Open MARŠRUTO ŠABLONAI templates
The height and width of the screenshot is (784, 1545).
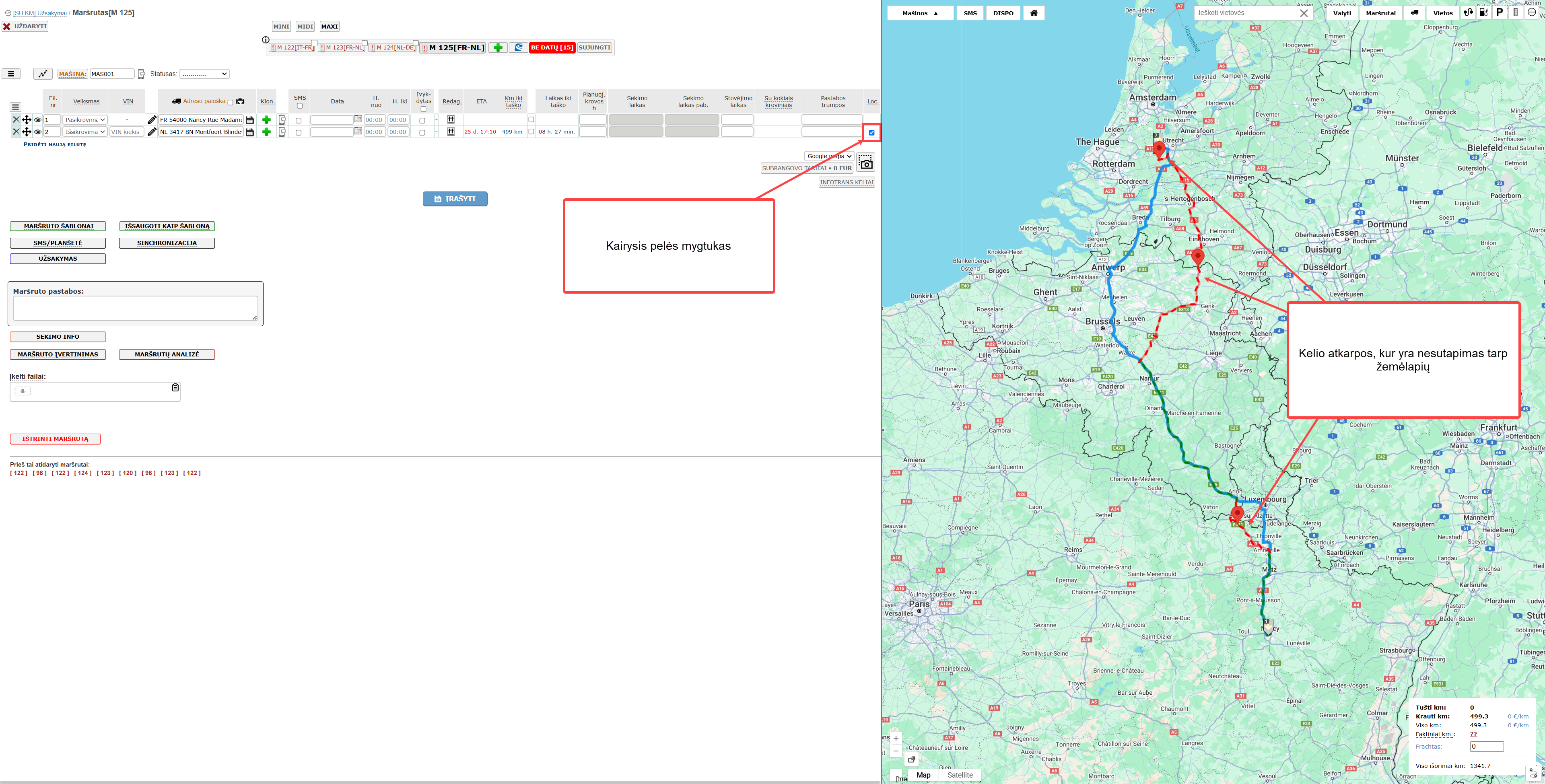click(x=58, y=226)
